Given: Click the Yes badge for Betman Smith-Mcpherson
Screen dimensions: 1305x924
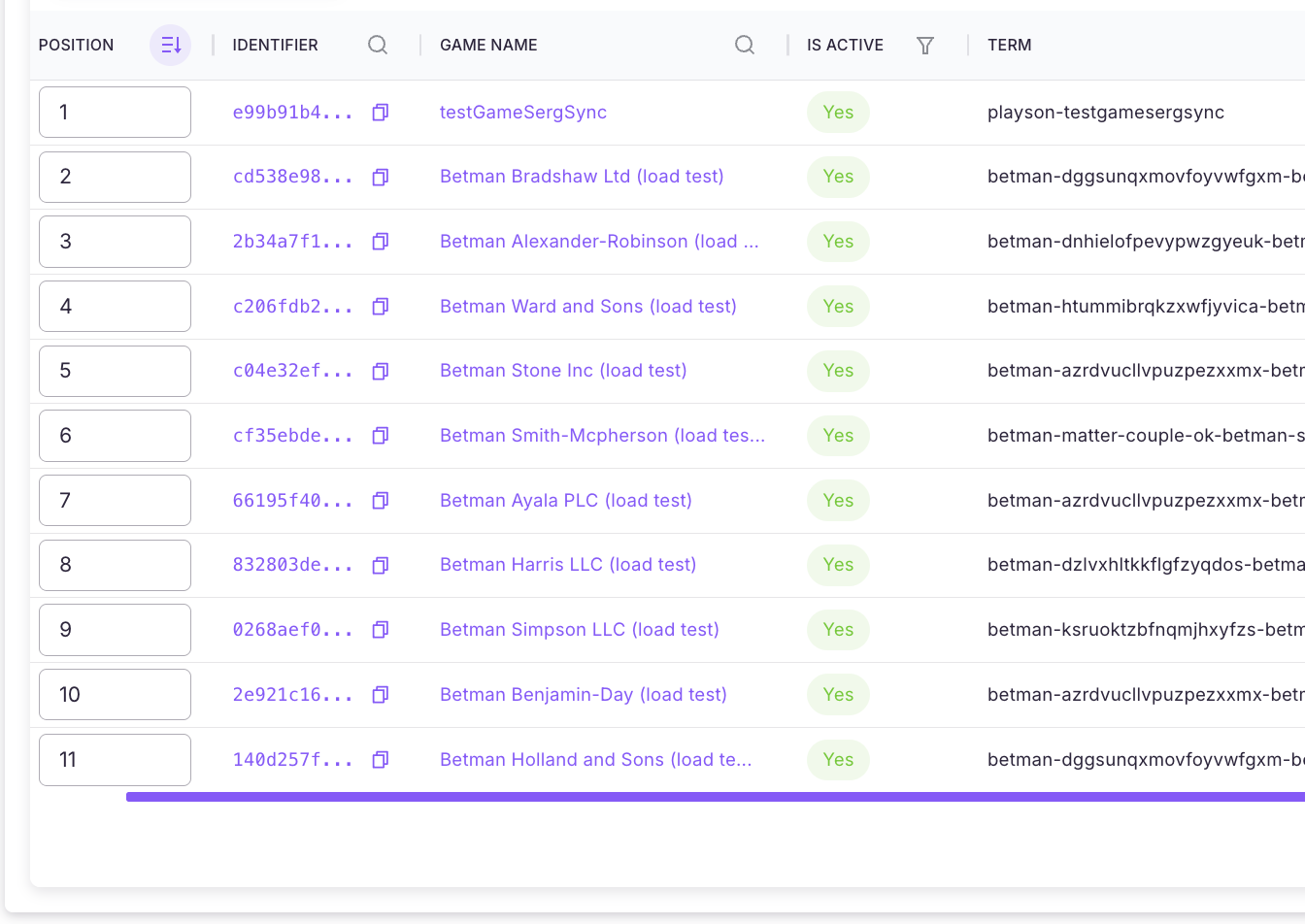Looking at the screenshot, I should click(838, 436).
